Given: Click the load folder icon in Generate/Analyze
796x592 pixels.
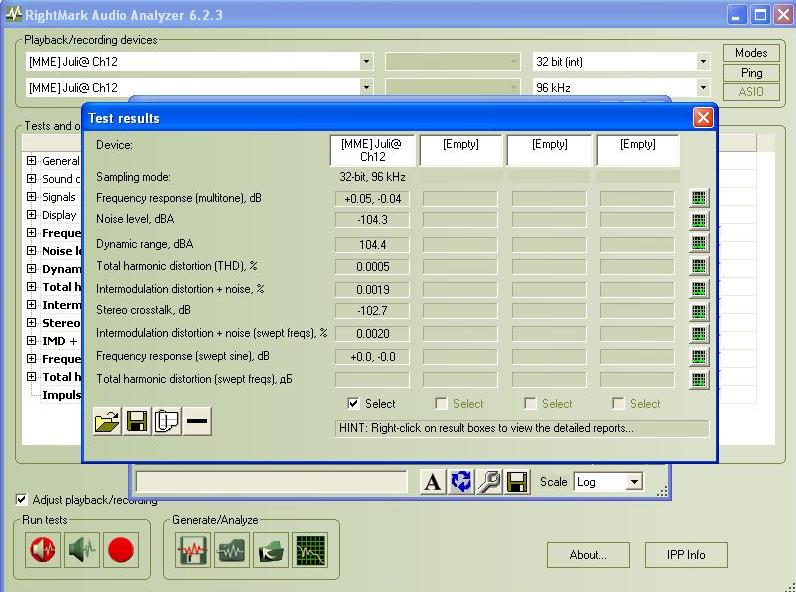Looking at the screenshot, I should point(271,550).
